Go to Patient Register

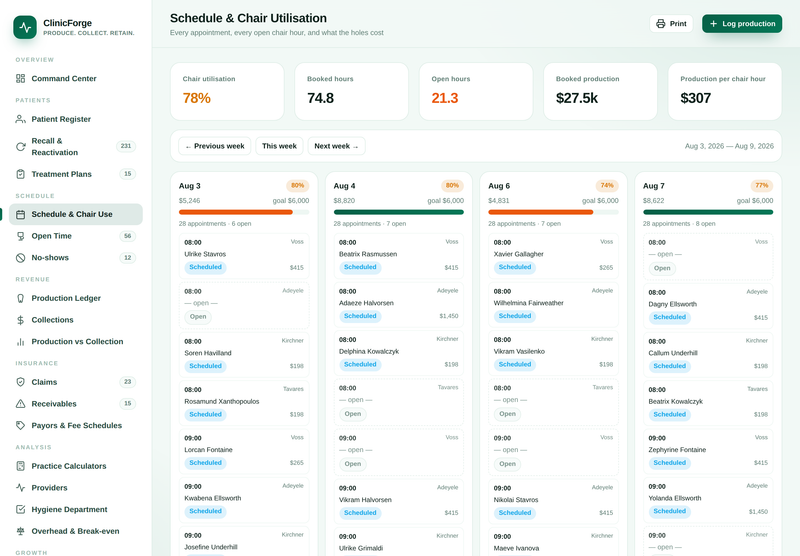(76, 119)
